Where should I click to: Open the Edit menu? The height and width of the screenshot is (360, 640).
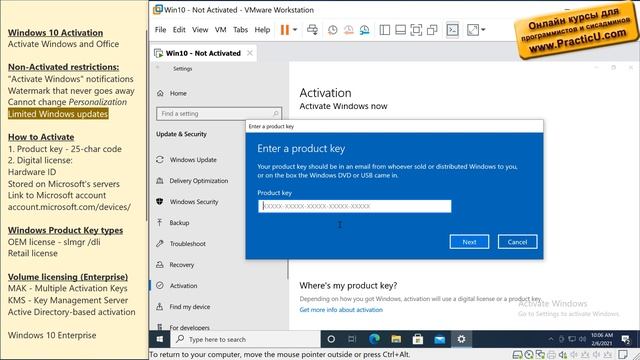coord(179,30)
